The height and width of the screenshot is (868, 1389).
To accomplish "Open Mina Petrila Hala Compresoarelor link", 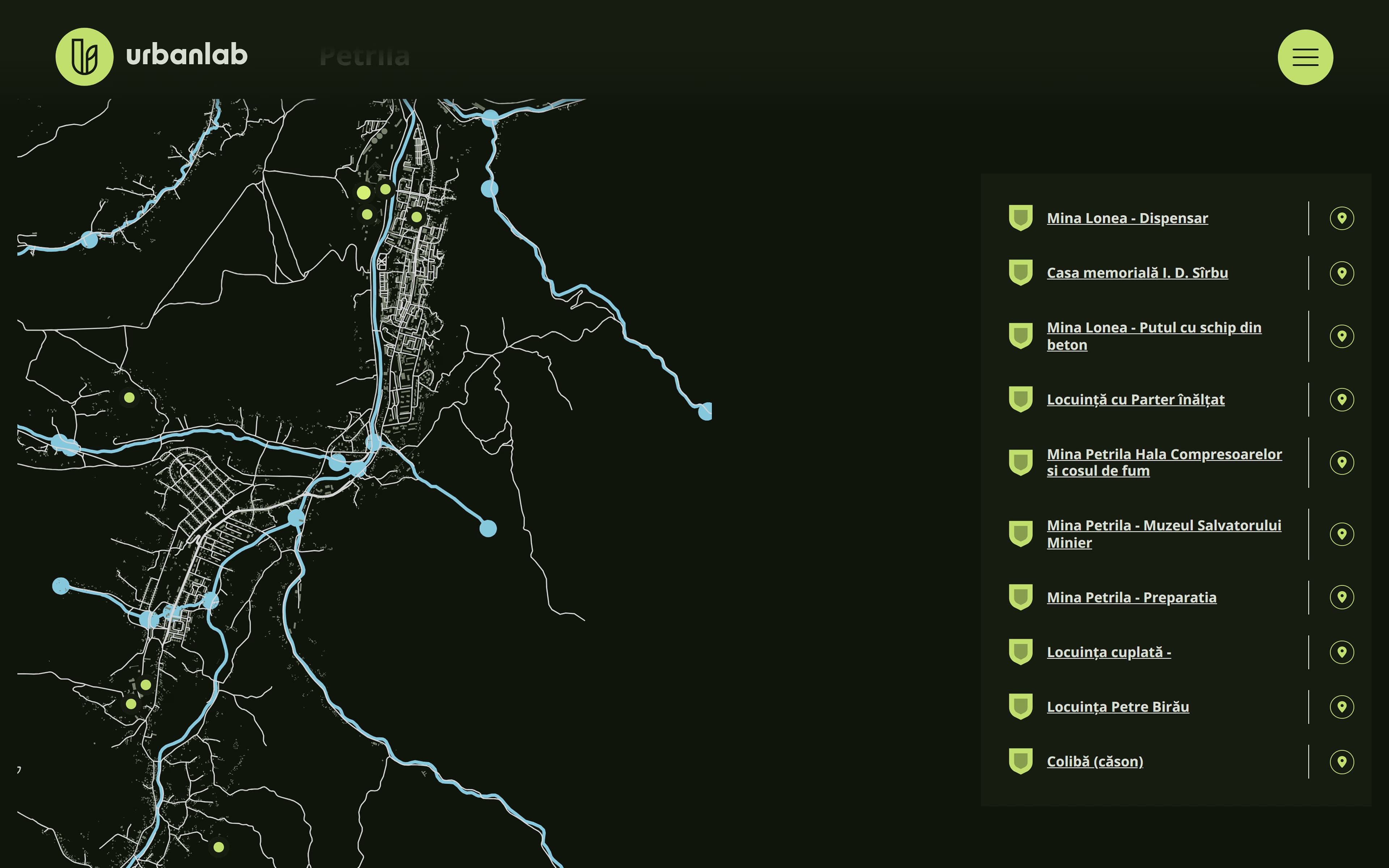I will pyautogui.click(x=1164, y=462).
